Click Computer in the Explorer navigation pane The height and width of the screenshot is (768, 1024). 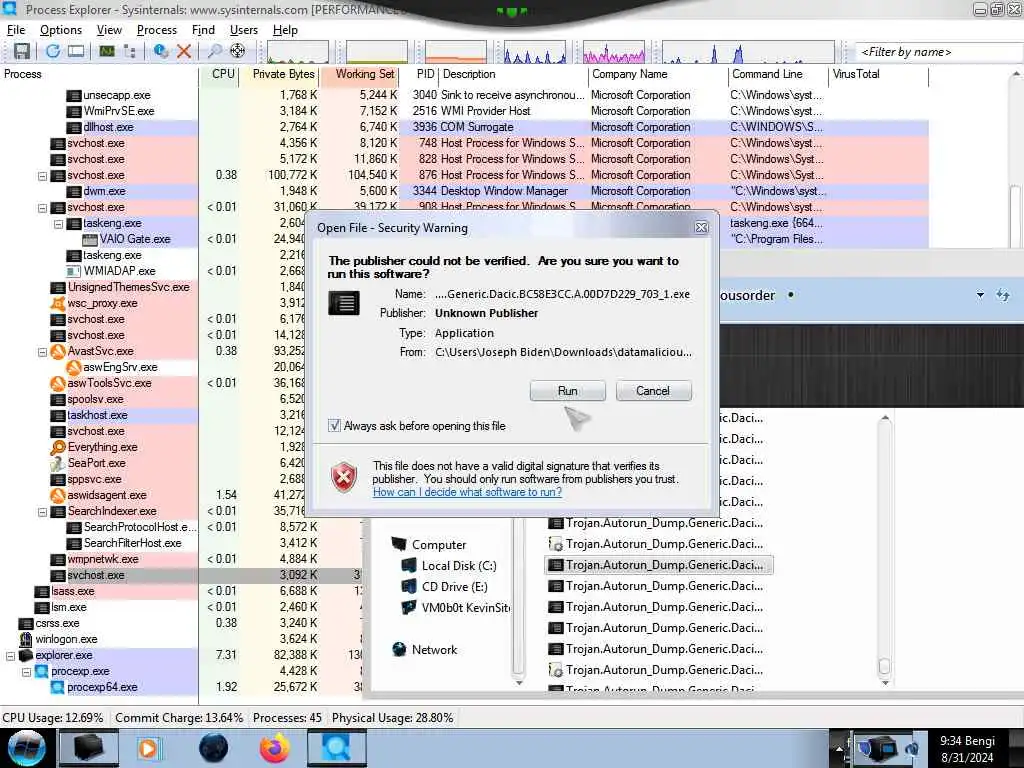tap(439, 545)
